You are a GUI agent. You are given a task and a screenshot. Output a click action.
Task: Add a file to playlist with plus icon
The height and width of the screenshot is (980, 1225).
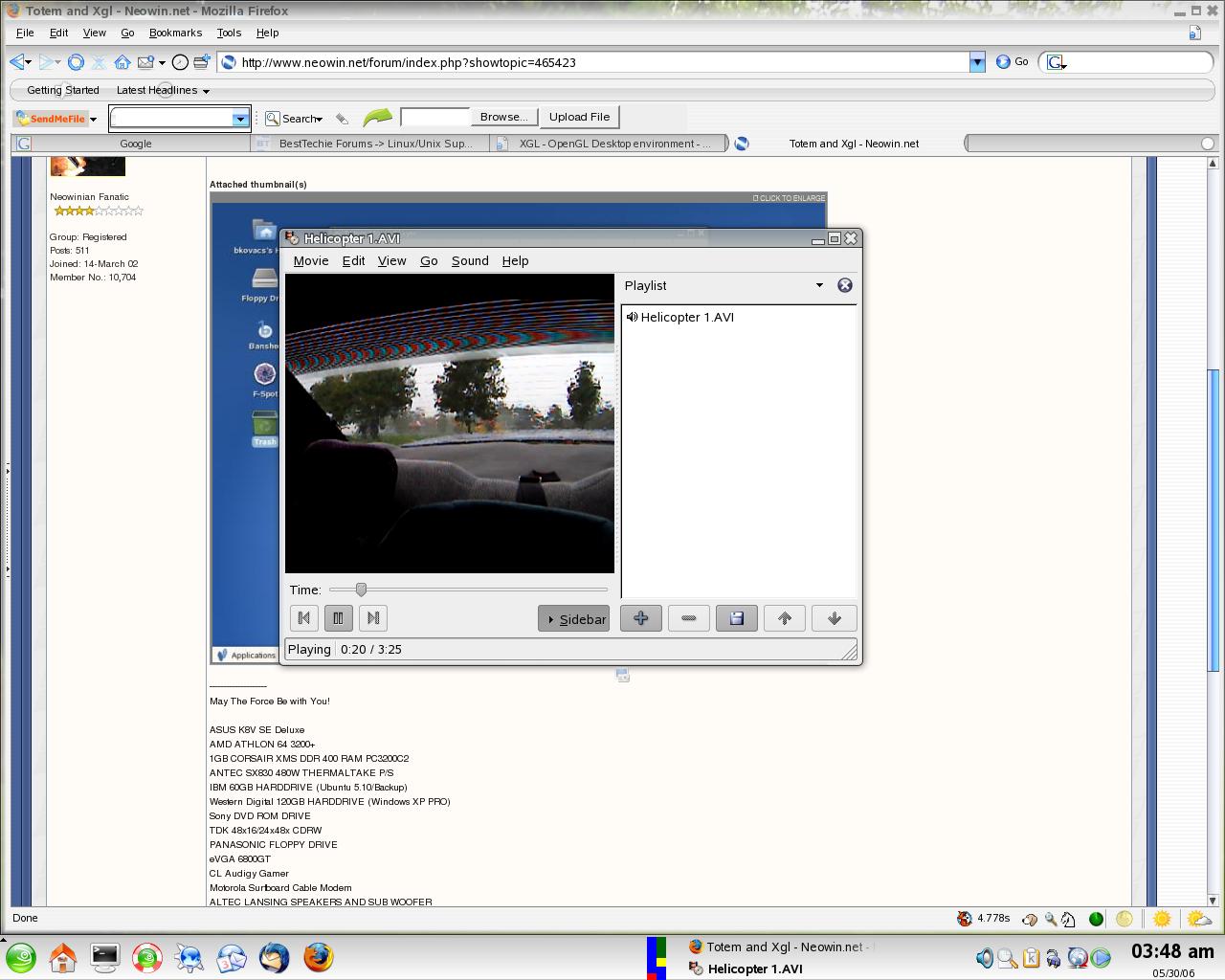point(641,618)
